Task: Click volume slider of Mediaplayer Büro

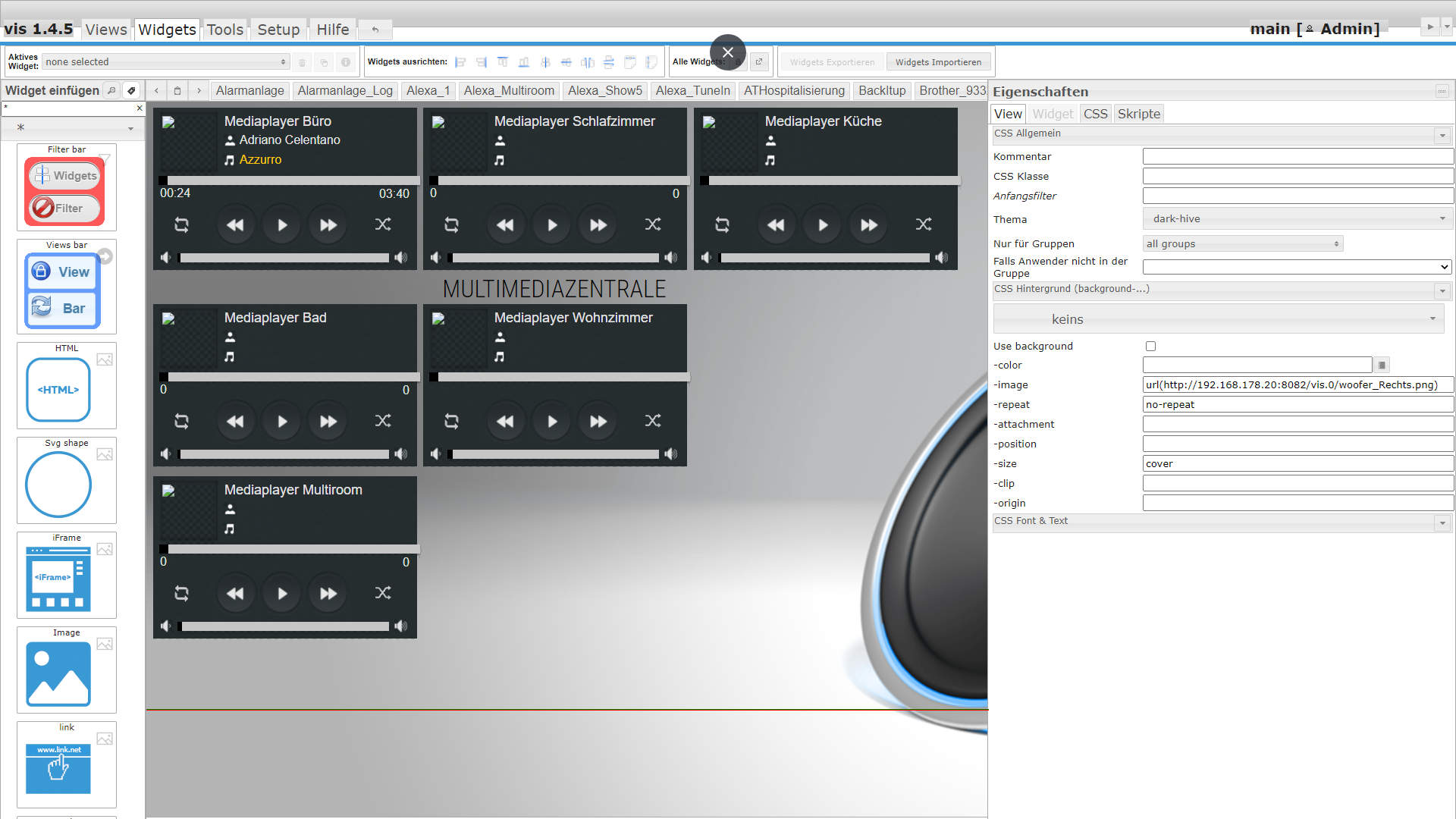Action: pyautogui.click(x=284, y=258)
